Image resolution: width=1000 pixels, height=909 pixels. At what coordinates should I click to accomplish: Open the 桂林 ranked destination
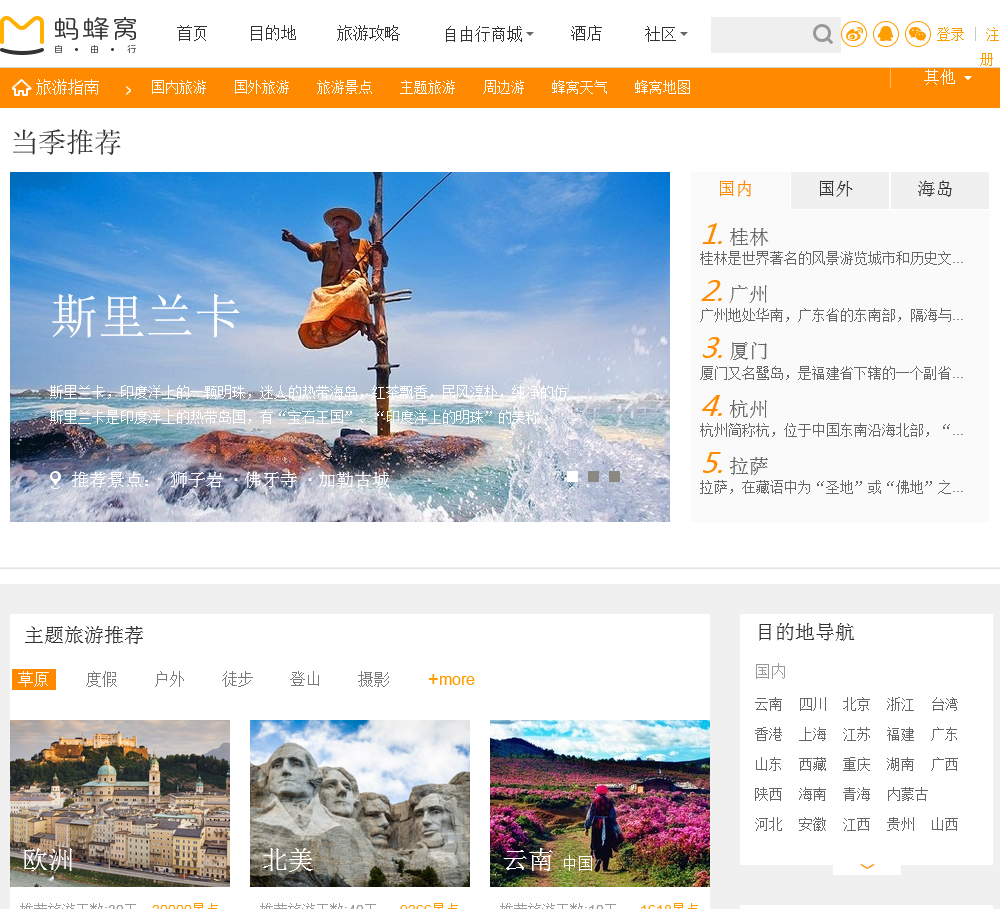749,237
